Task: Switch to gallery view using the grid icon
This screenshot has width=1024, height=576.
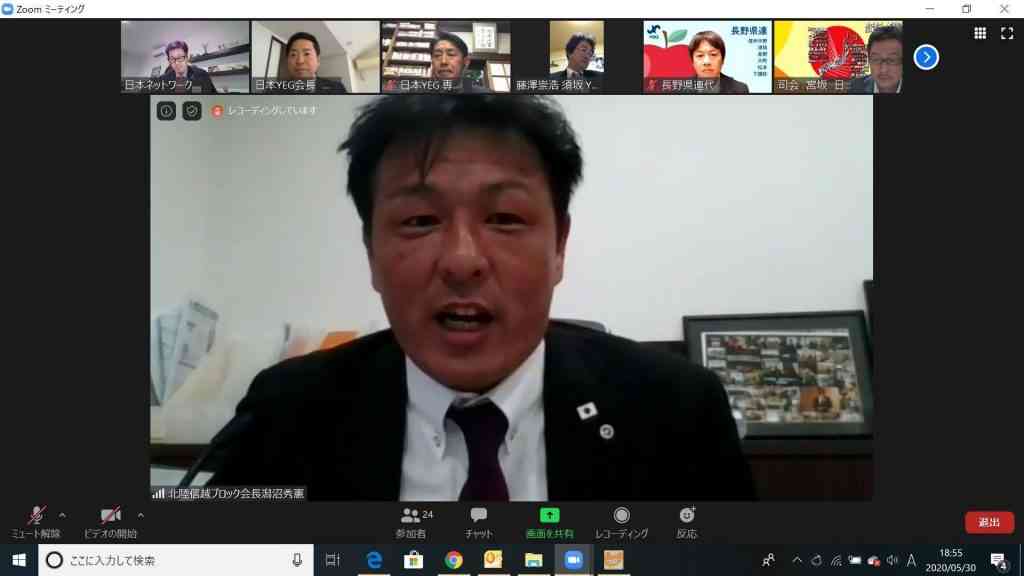Action: (980, 33)
